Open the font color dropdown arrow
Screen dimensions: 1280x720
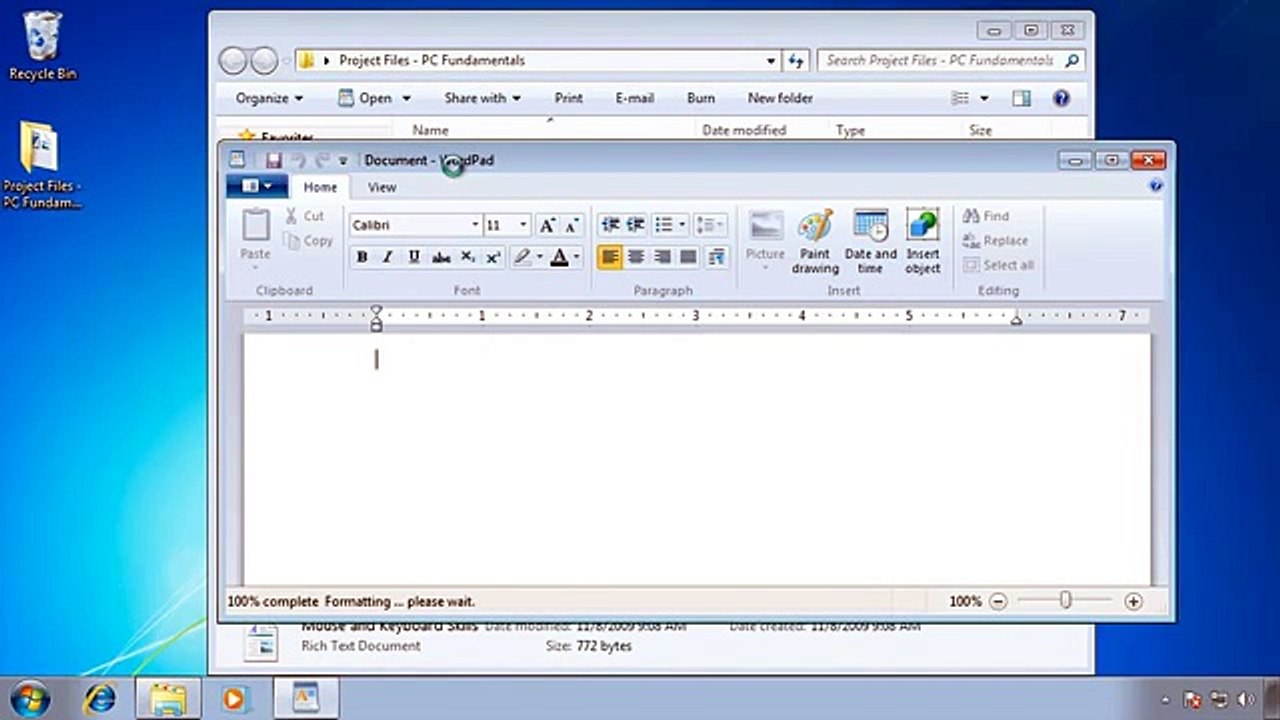pyautogui.click(x=577, y=257)
